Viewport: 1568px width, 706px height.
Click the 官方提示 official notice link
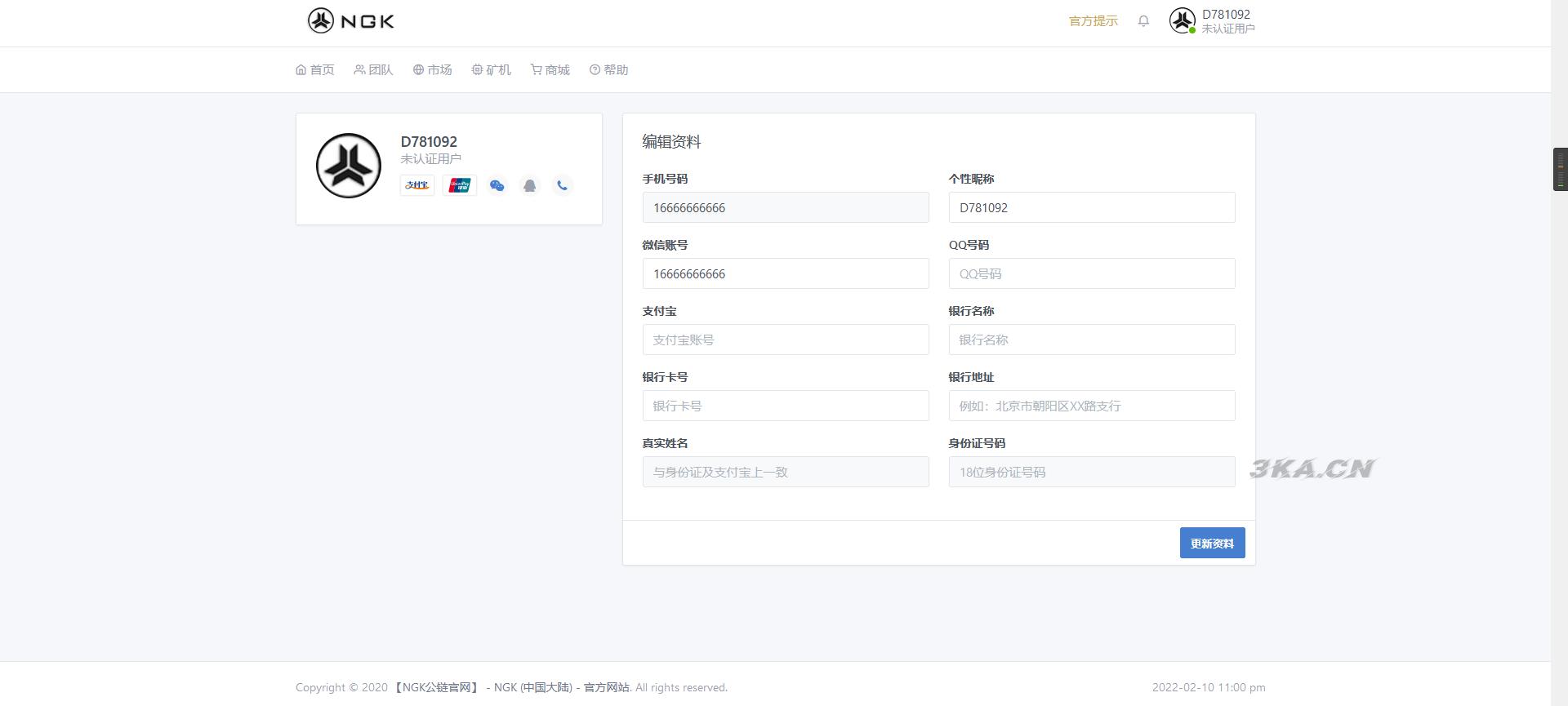(1093, 21)
